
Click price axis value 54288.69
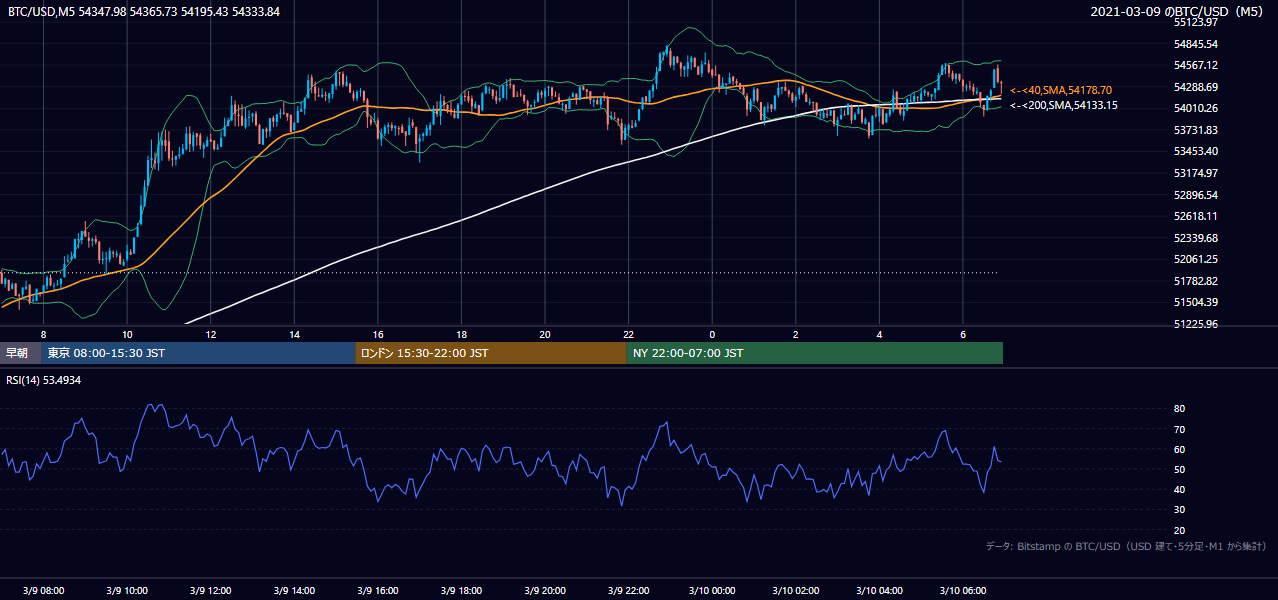(1196, 87)
